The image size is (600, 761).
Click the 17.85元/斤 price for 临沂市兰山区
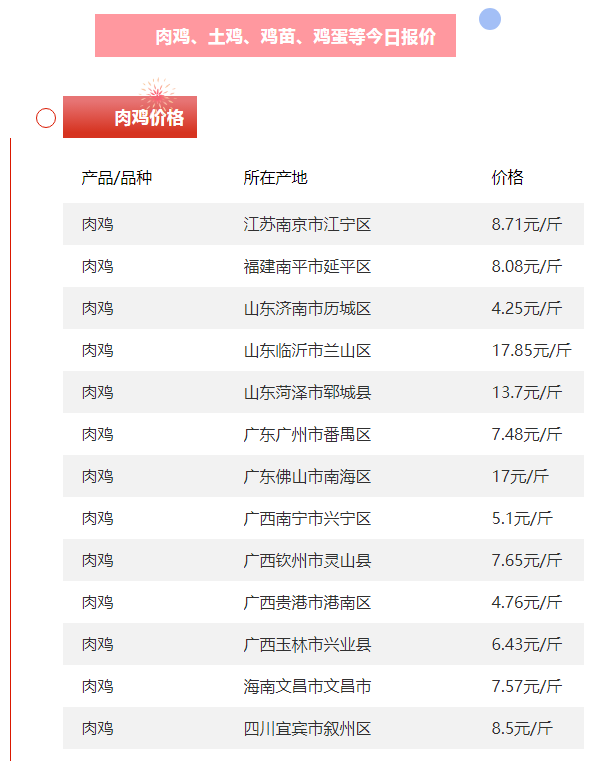click(531, 351)
